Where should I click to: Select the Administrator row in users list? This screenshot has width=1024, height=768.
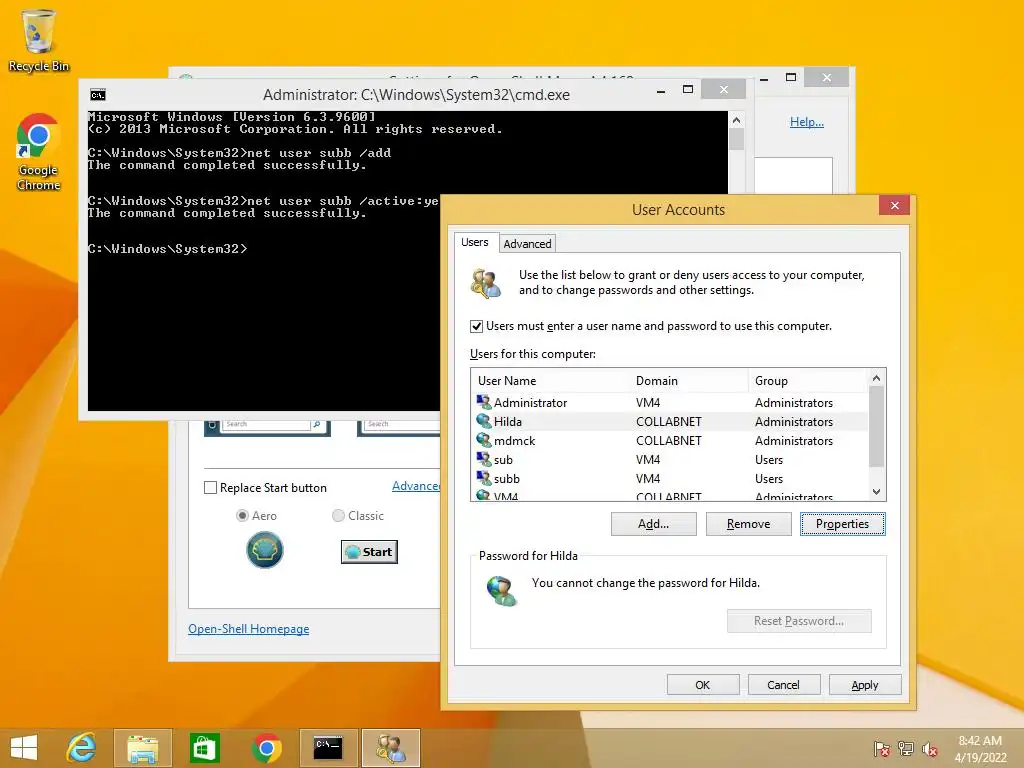pyautogui.click(x=669, y=402)
